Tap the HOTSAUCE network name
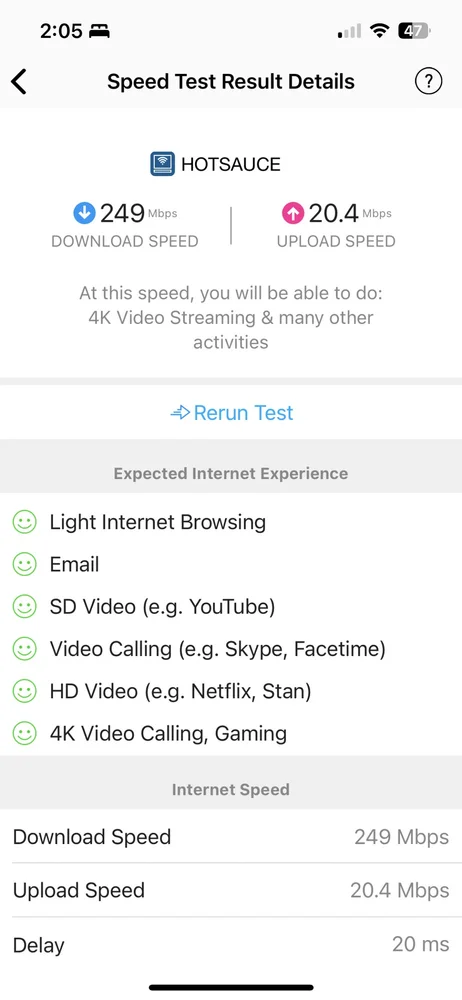The width and height of the screenshot is (462, 1000). coord(231,165)
